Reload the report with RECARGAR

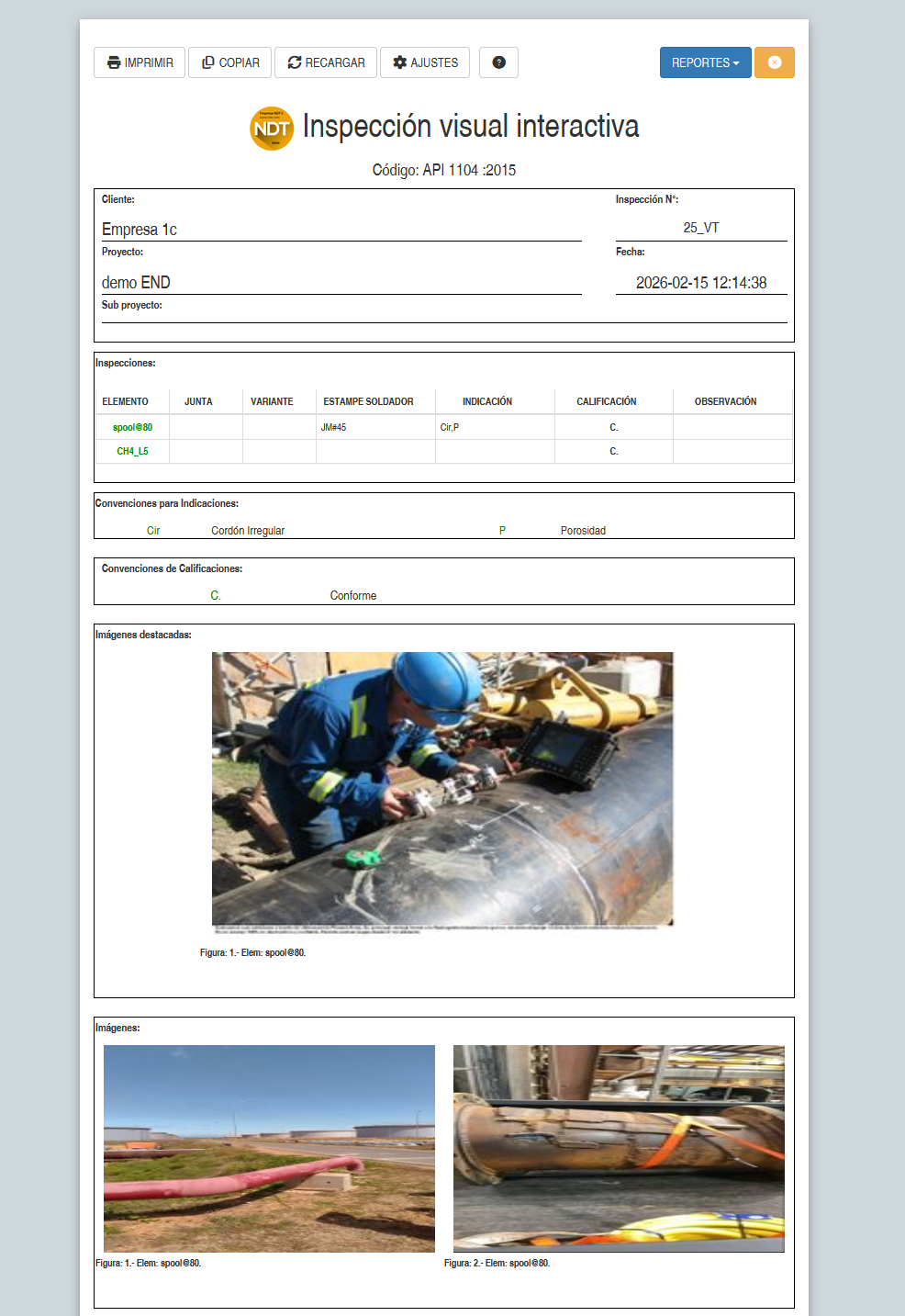(326, 62)
